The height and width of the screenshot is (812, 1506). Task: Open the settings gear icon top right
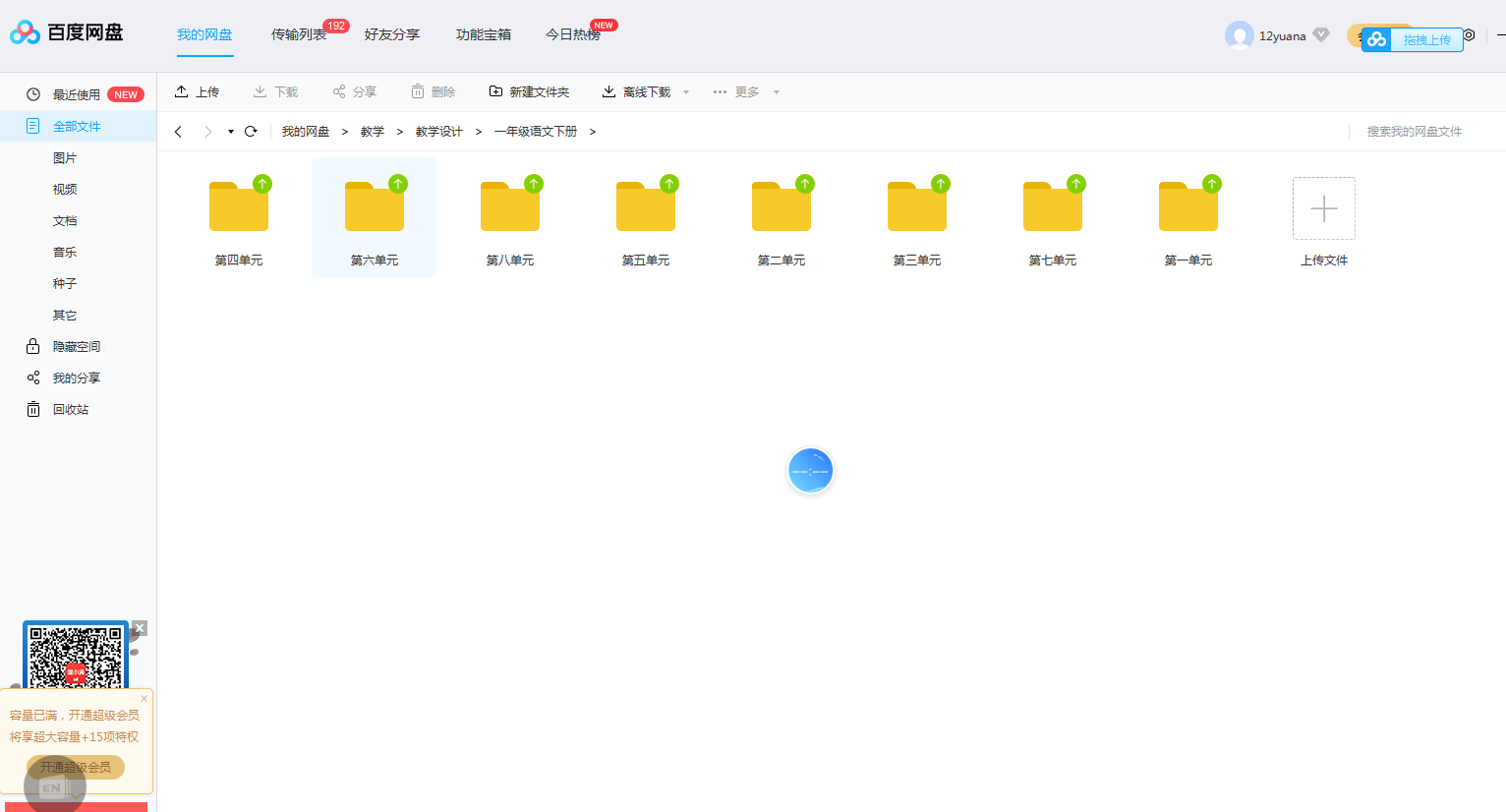coord(1469,34)
